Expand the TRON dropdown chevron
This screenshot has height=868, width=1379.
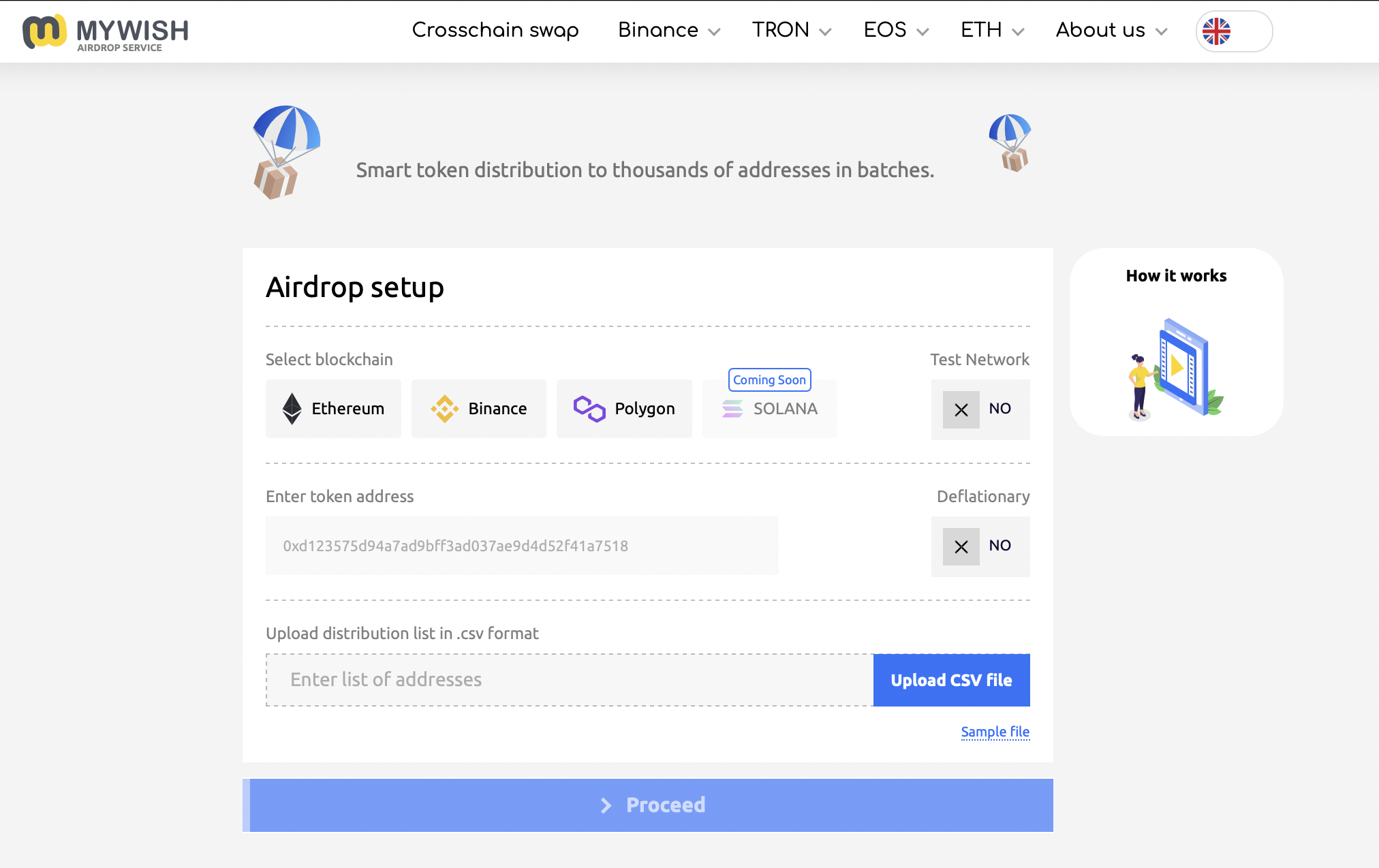825,32
